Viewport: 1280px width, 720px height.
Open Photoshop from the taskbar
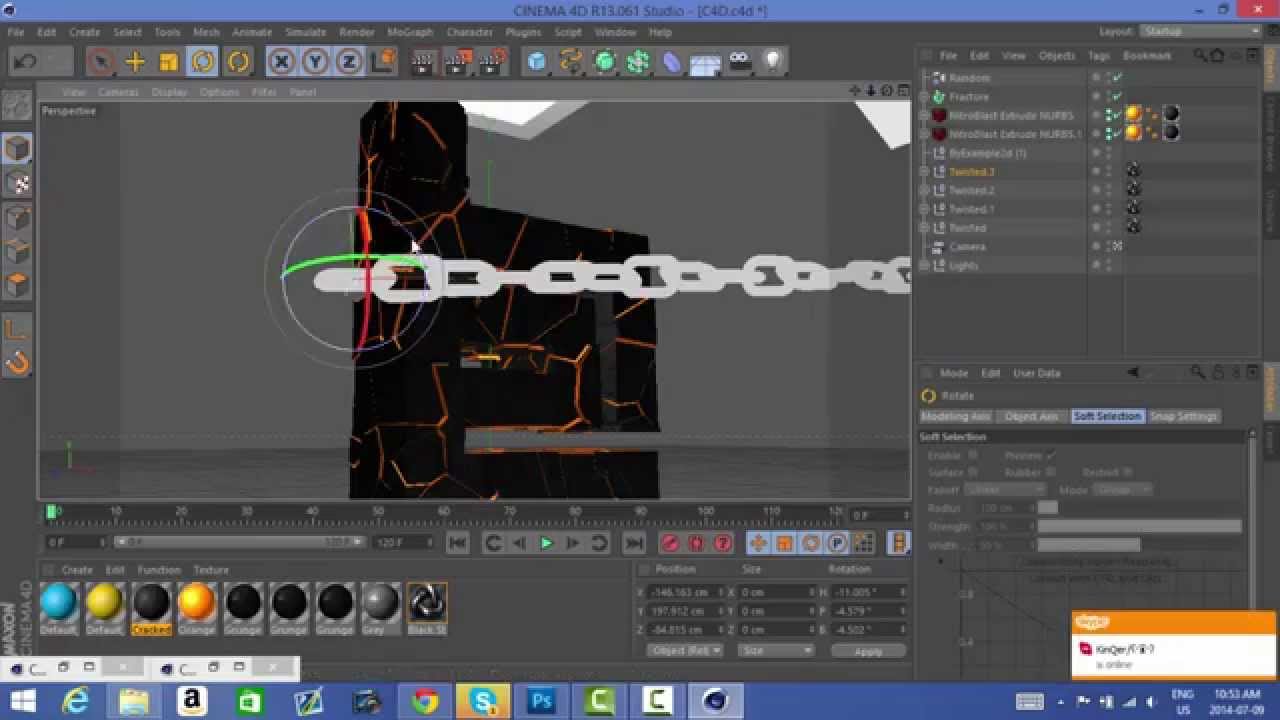542,702
